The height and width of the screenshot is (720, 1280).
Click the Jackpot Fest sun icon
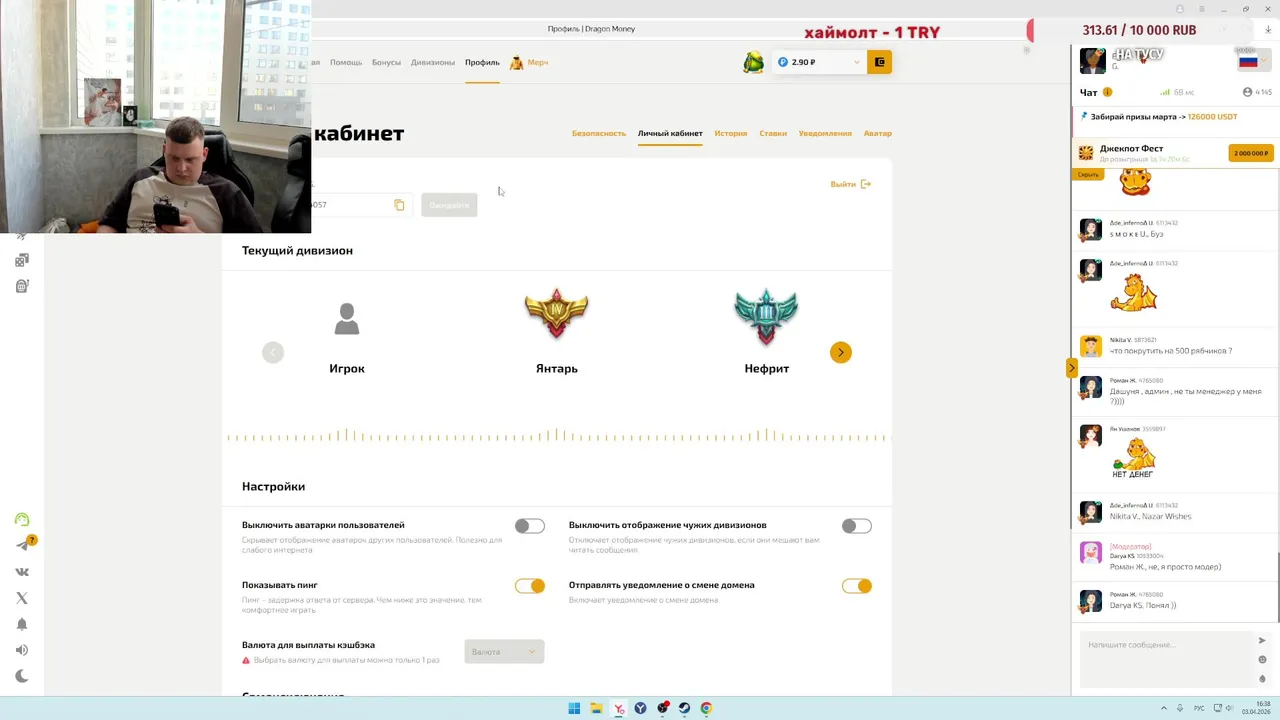(1086, 153)
